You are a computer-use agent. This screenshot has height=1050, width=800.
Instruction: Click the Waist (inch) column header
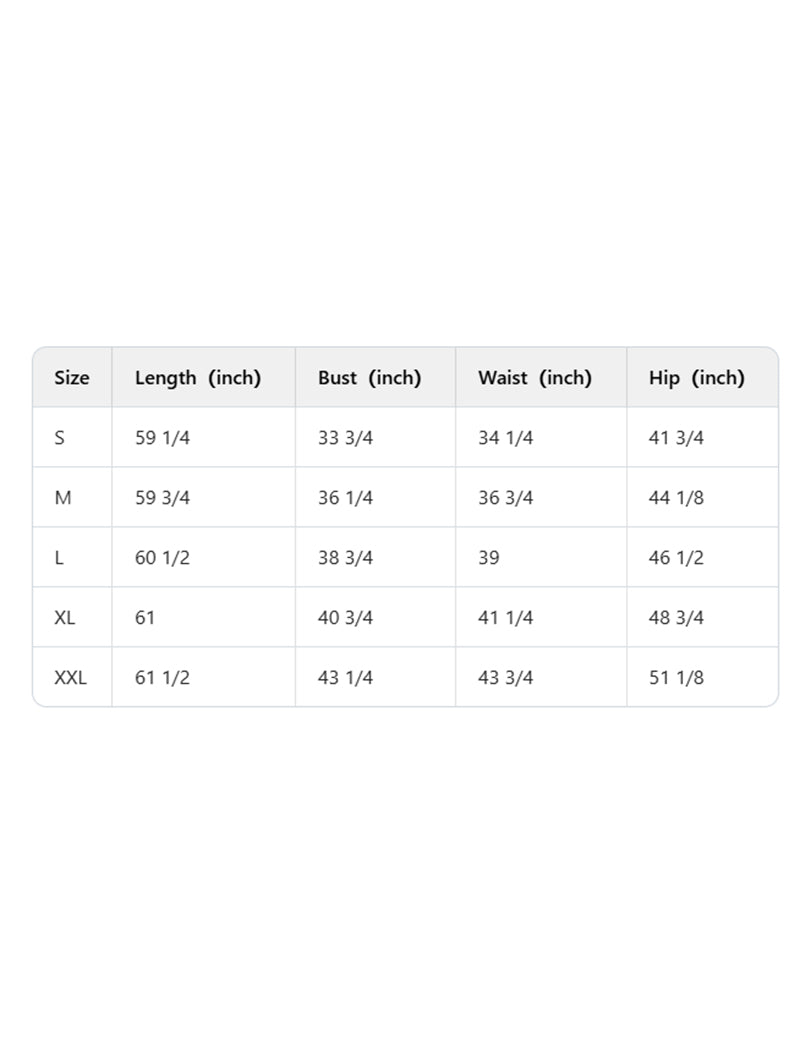tap(535, 378)
